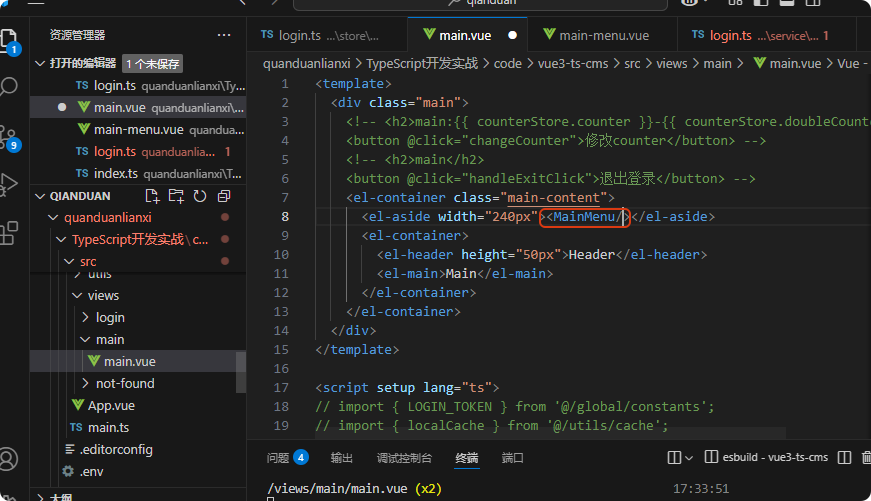Click the file explorer scrollbar thumb
This screenshot has height=501, width=871.
241,372
